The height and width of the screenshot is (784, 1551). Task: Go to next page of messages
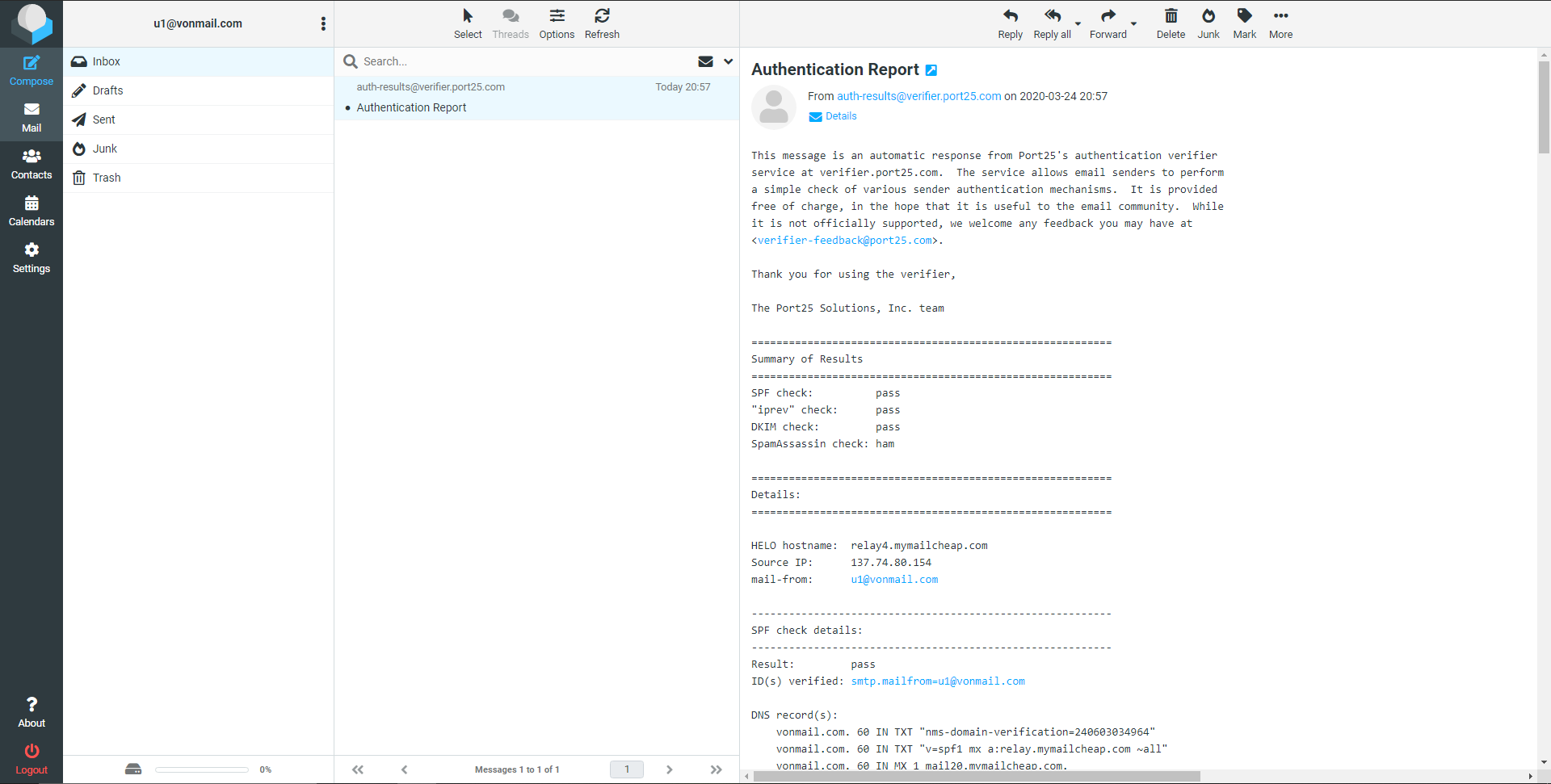coord(669,769)
